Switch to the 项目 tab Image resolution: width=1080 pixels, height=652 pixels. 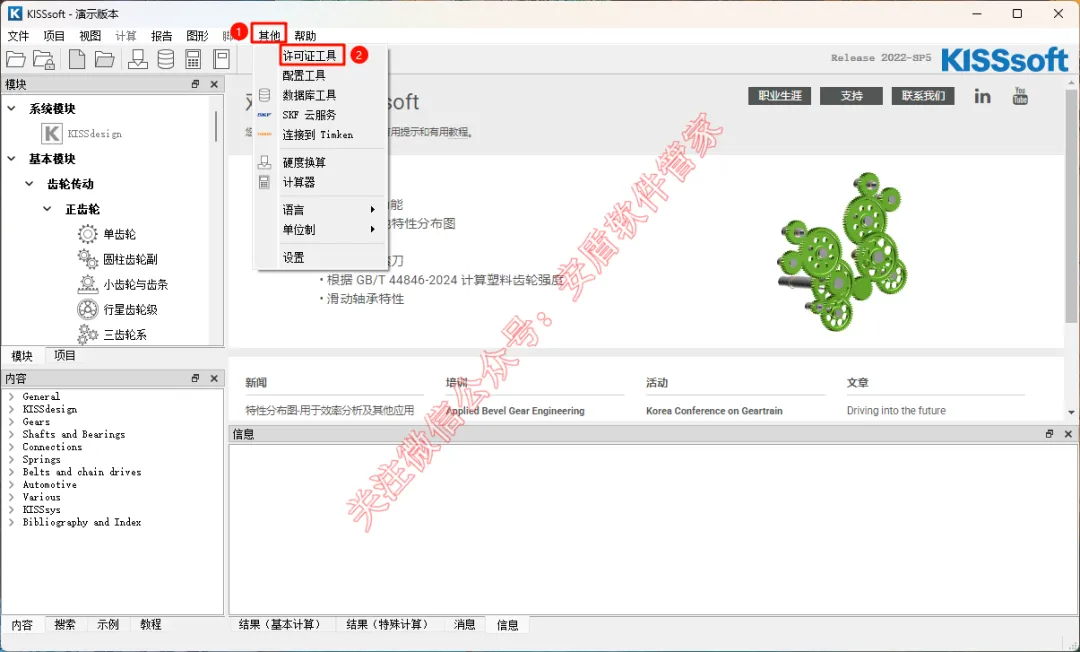65,355
